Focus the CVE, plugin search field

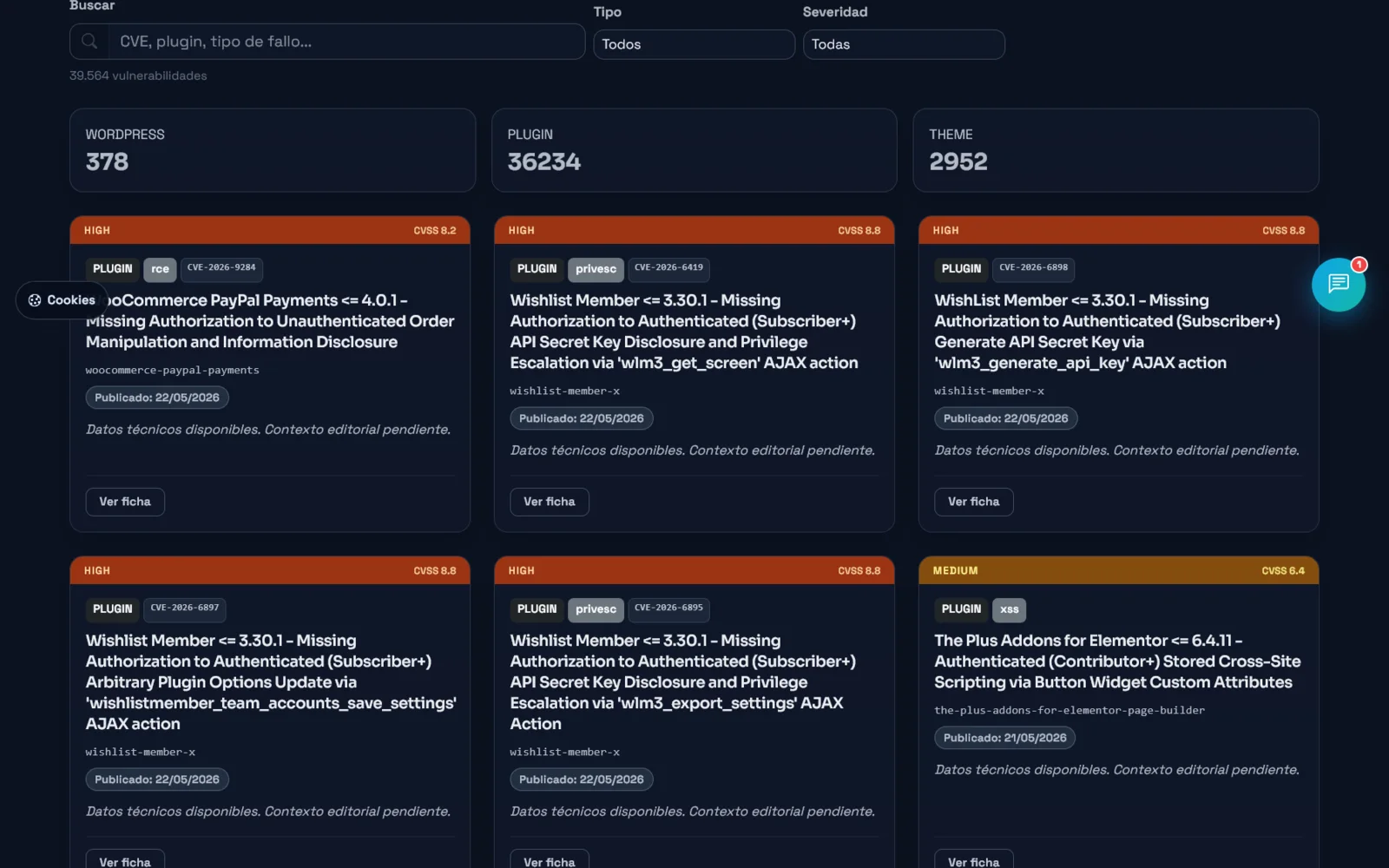click(x=346, y=42)
